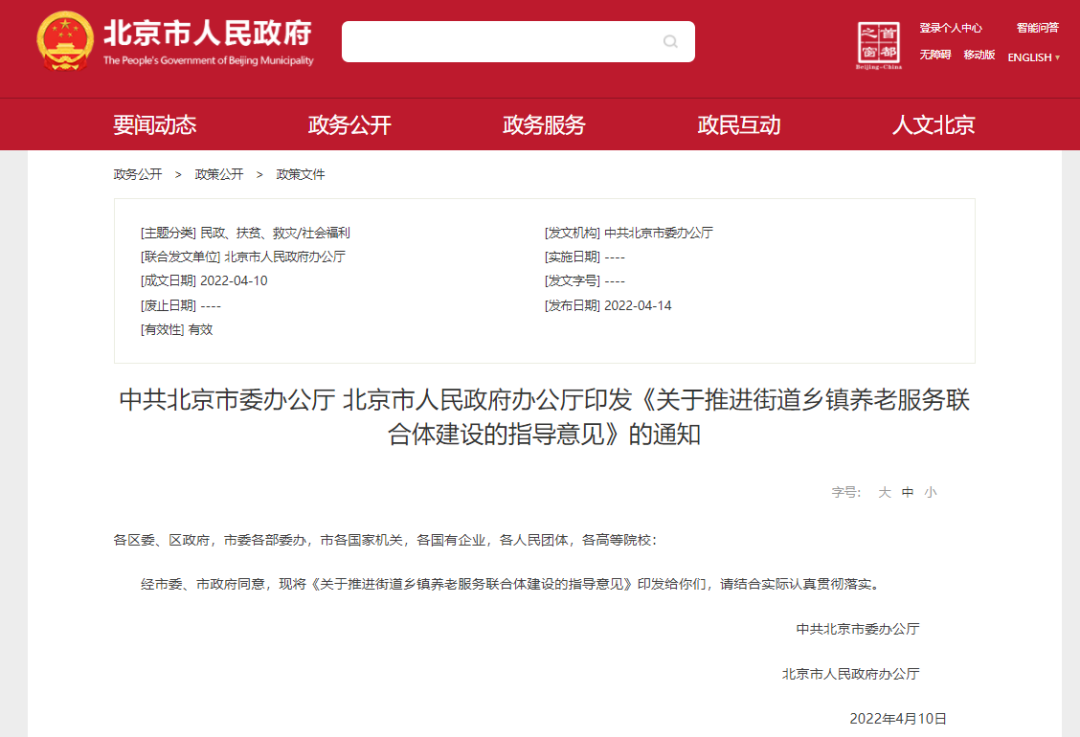Viewport: 1080px width, 737px height.
Task: Open the 政民互动 menu
Action: pos(739,125)
